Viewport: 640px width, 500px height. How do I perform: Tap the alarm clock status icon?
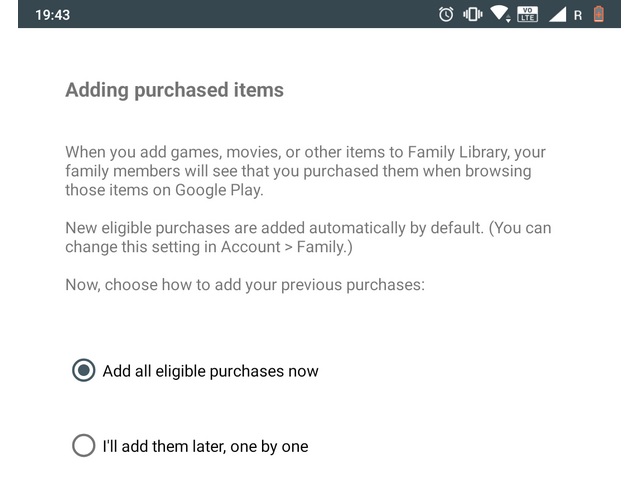[446, 15]
